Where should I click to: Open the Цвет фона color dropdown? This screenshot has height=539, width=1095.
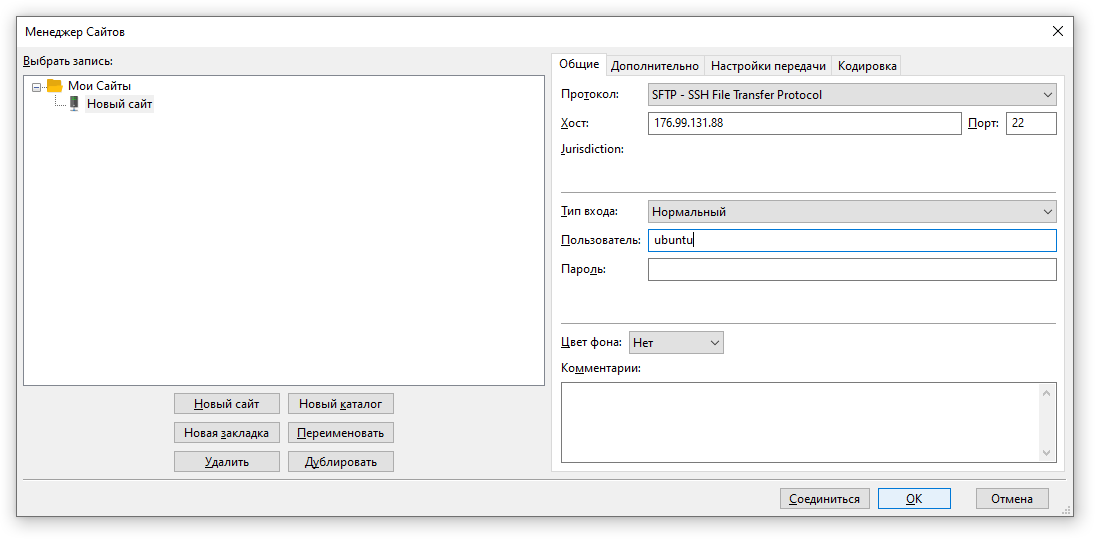pyautogui.click(x=676, y=343)
